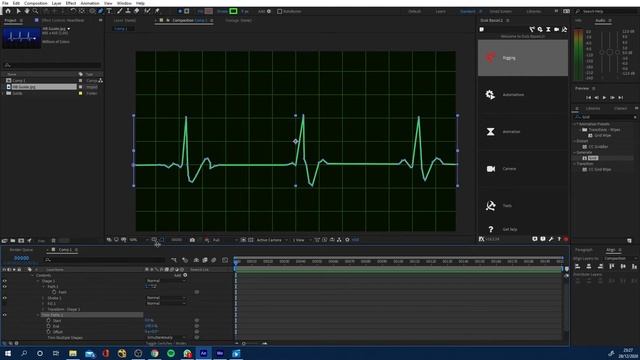Toggle stopwatch for Start property
640x360 pixels.
(x=49, y=321)
